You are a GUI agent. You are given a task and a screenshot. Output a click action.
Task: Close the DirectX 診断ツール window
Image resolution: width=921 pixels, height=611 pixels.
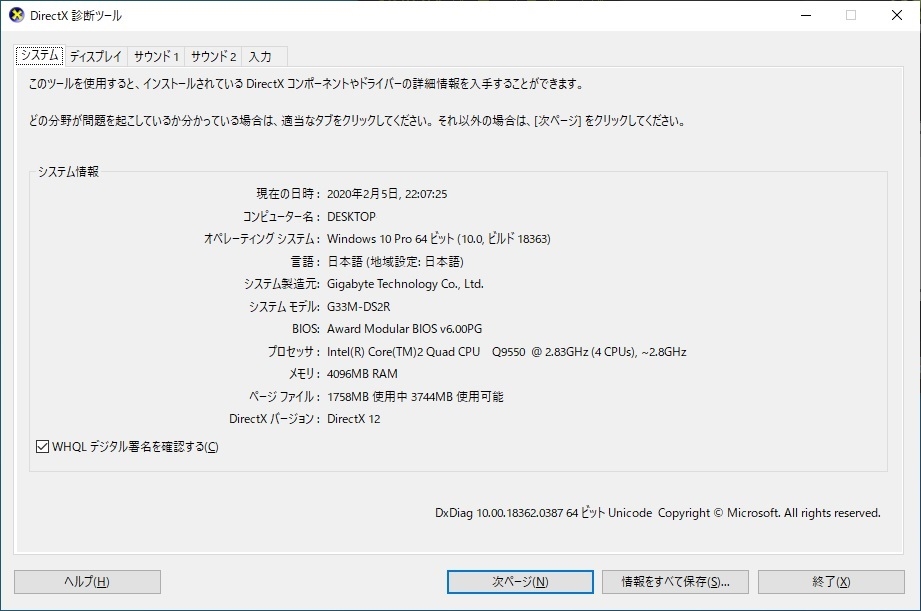pos(896,15)
